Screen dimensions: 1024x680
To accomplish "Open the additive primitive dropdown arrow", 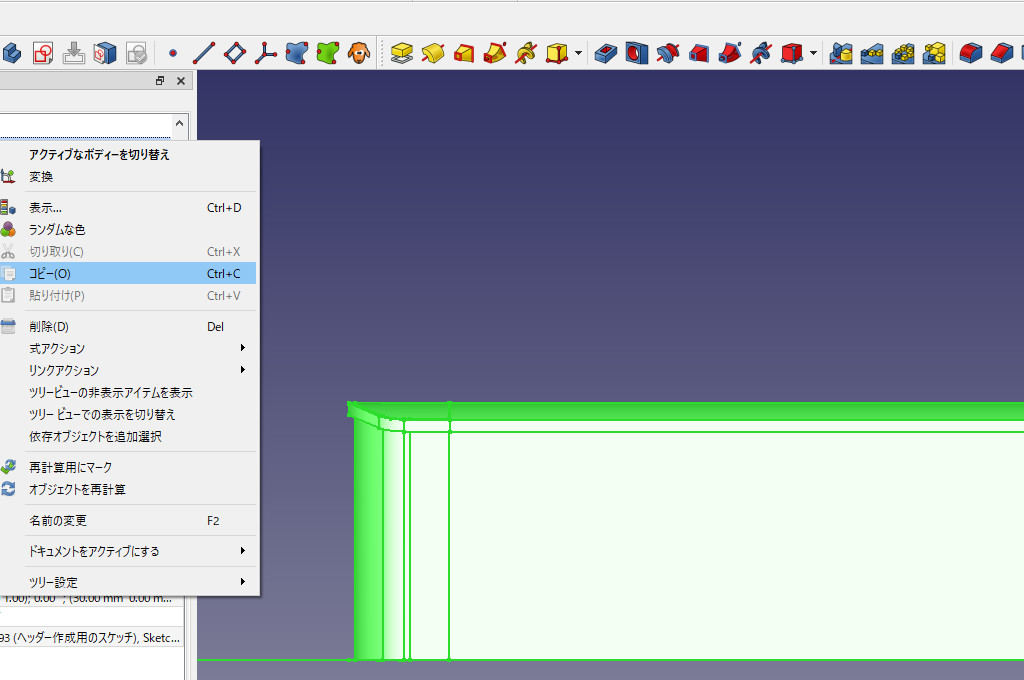I will click(x=578, y=52).
